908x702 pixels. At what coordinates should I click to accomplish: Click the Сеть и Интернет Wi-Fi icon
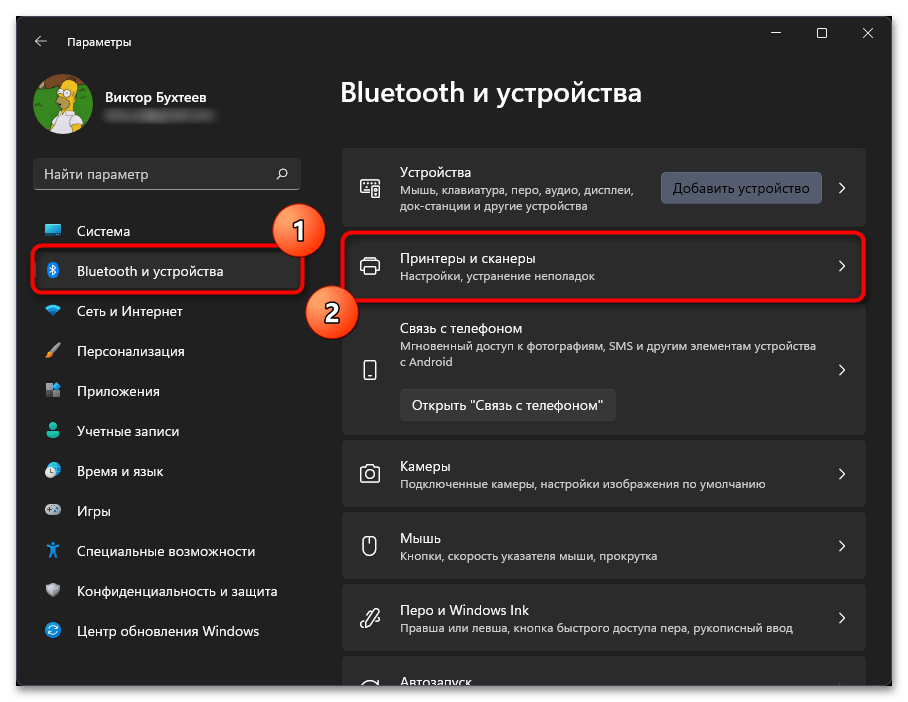tap(53, 310)
